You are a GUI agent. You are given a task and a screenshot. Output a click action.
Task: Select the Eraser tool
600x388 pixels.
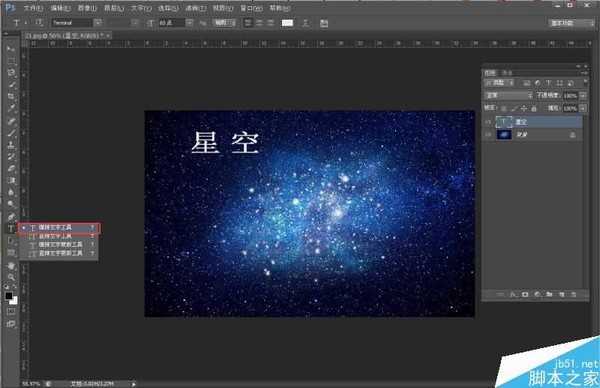(11, 168)
